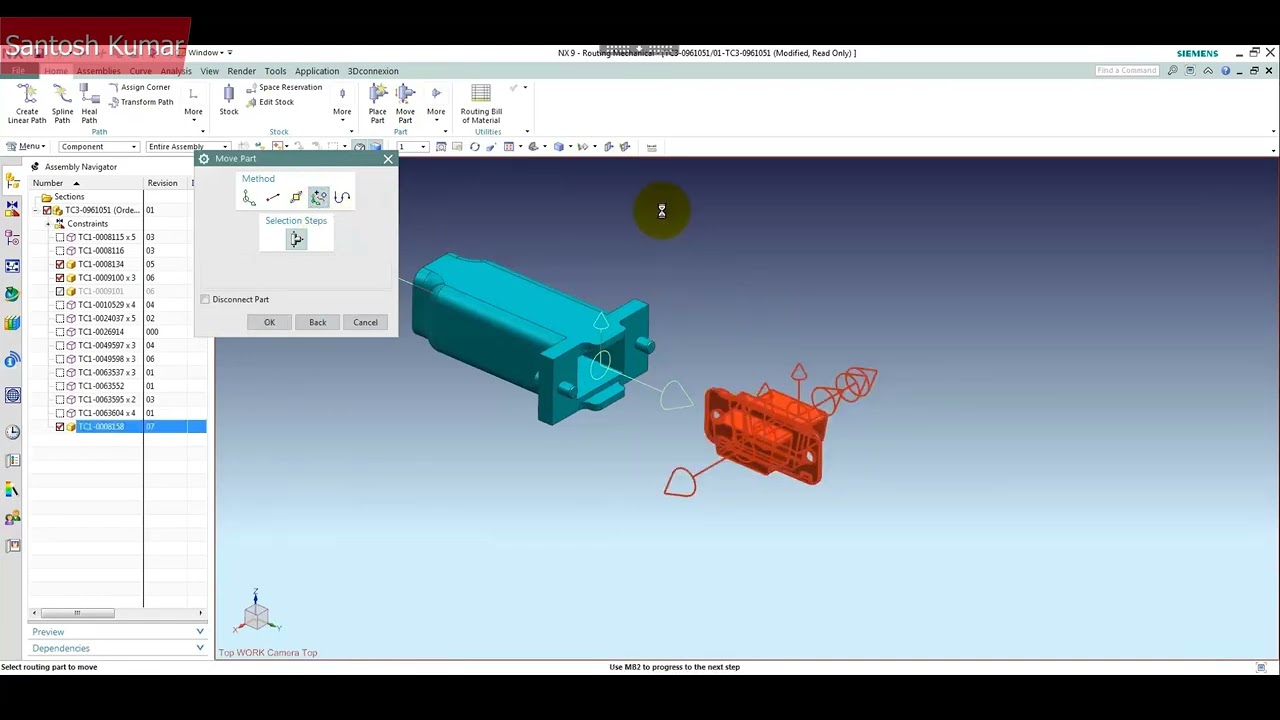Toggle checkbox for TC1-0008115 x 5

(x=60, y=237)
